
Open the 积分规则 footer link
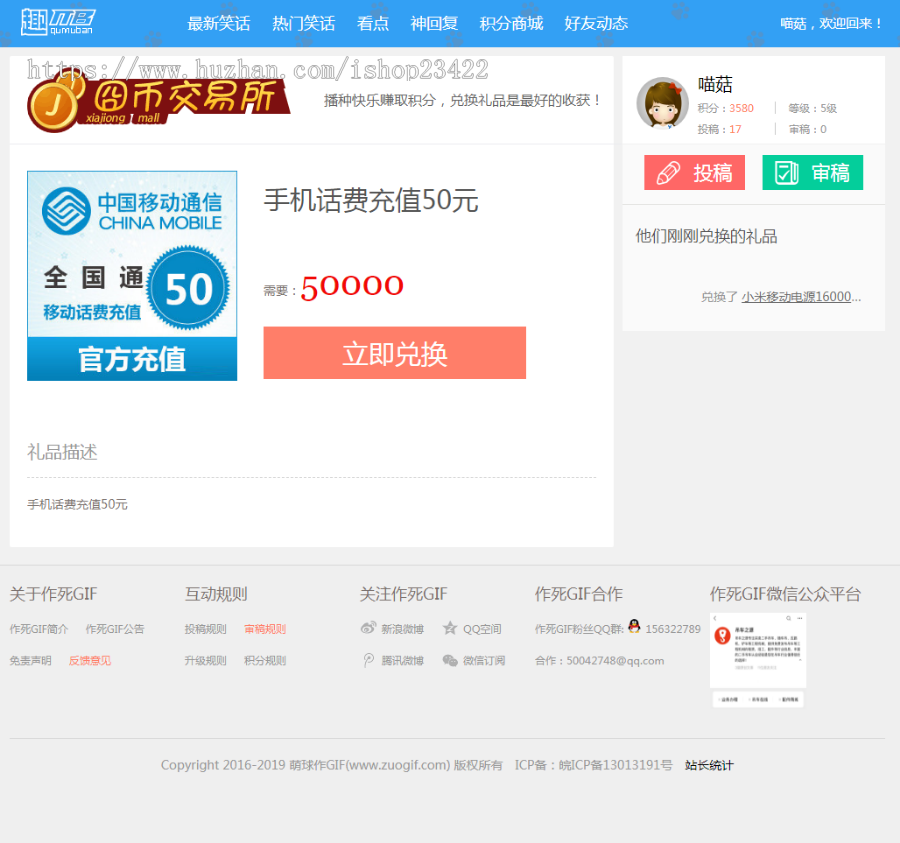(x=265, y=661)
